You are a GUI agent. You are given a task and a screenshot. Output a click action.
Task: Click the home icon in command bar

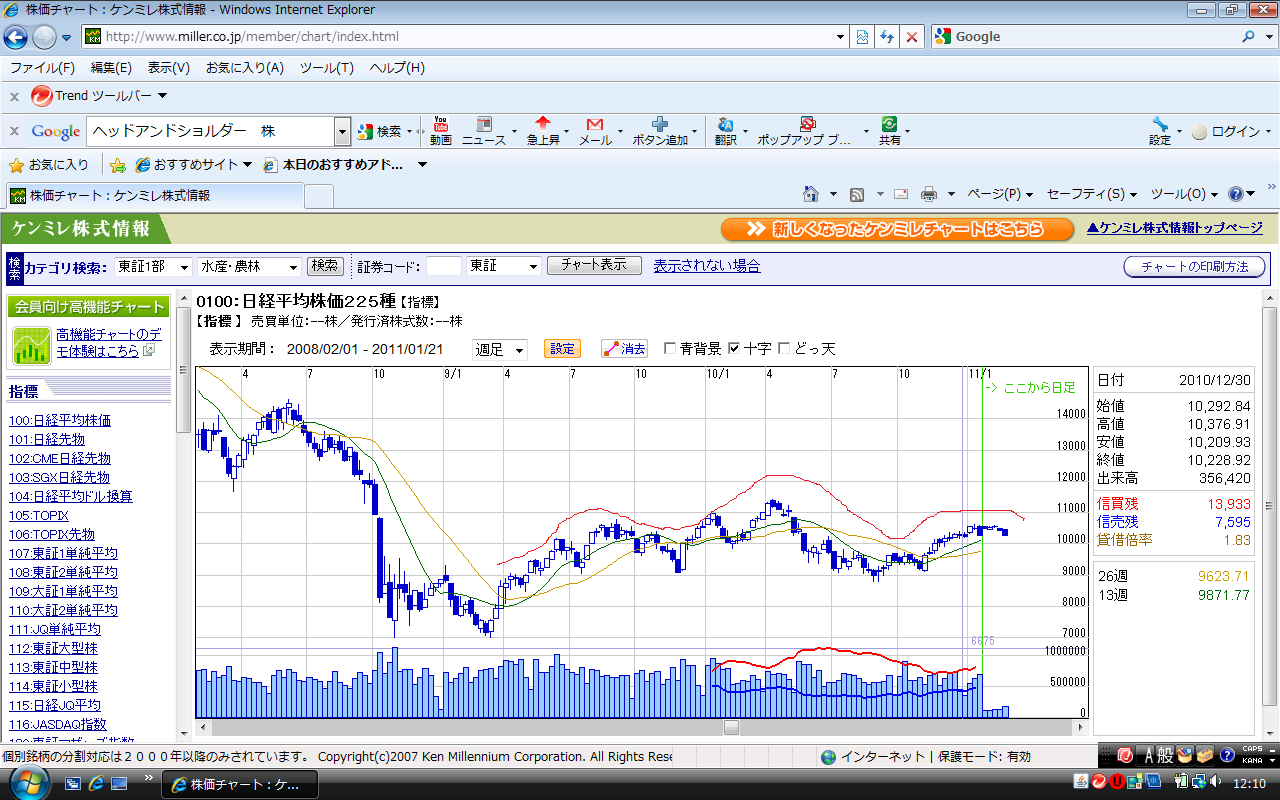pyautogui.click(x=813, y=194)
